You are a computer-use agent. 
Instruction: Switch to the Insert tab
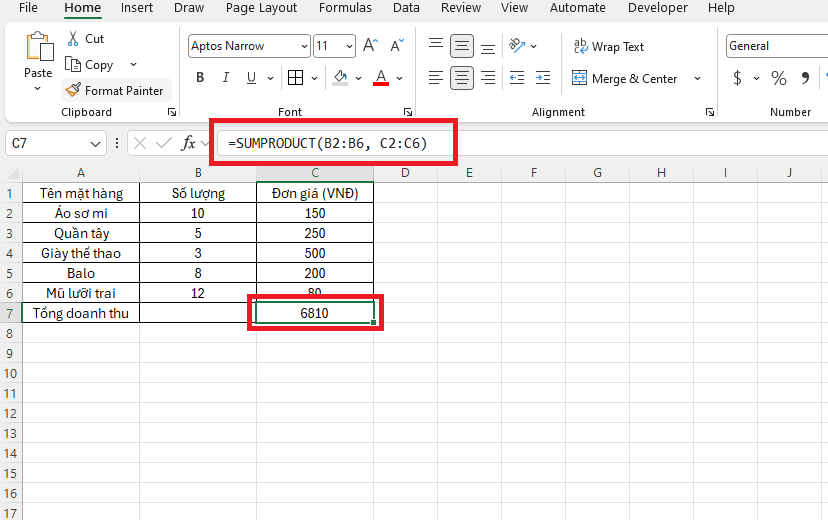pos(137,8)
